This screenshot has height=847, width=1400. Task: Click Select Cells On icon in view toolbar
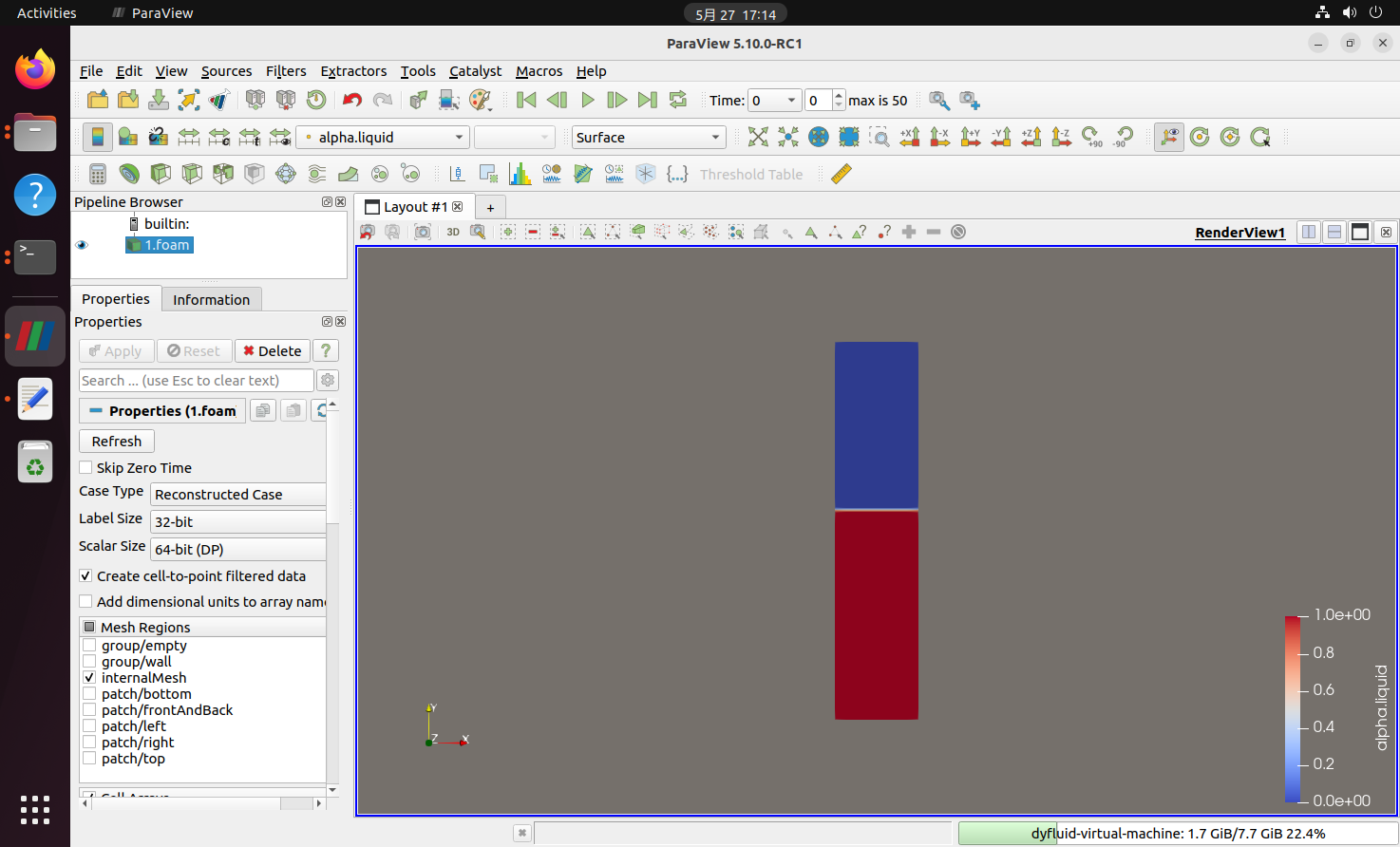coord(588,232)
